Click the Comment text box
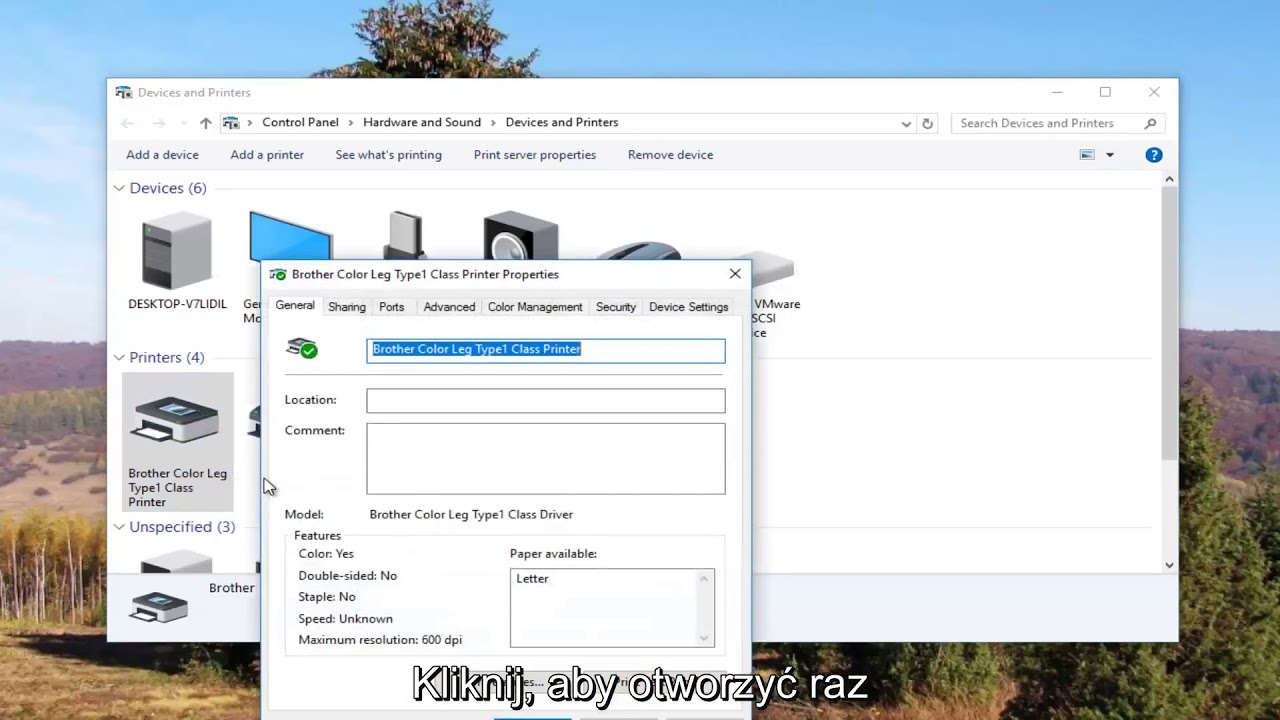1280x720 pixels. click(546, 459)
